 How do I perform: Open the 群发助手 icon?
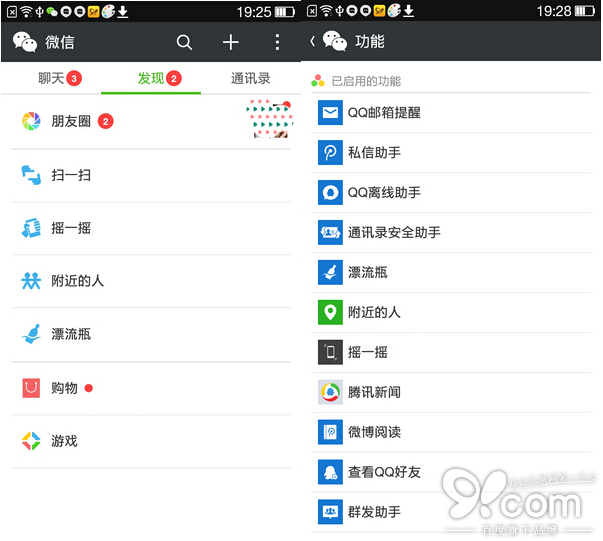coord(330,512)
